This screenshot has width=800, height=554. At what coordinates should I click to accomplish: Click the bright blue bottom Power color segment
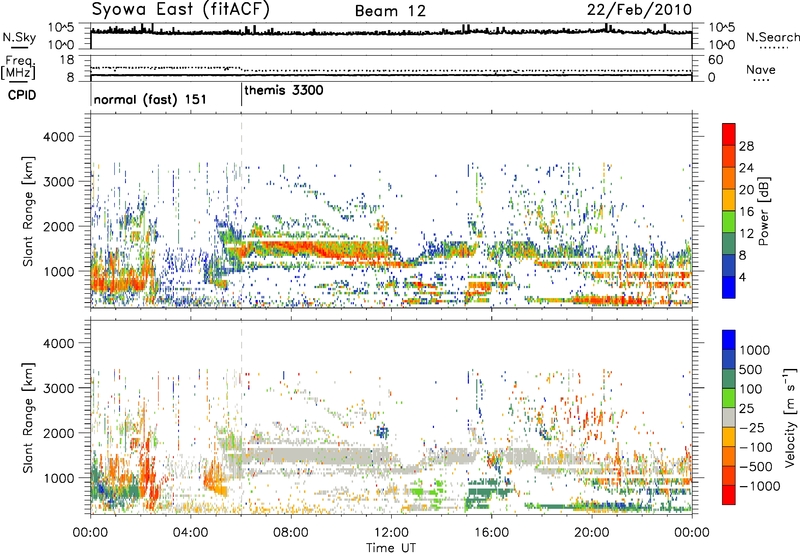[x=729, y=287]
